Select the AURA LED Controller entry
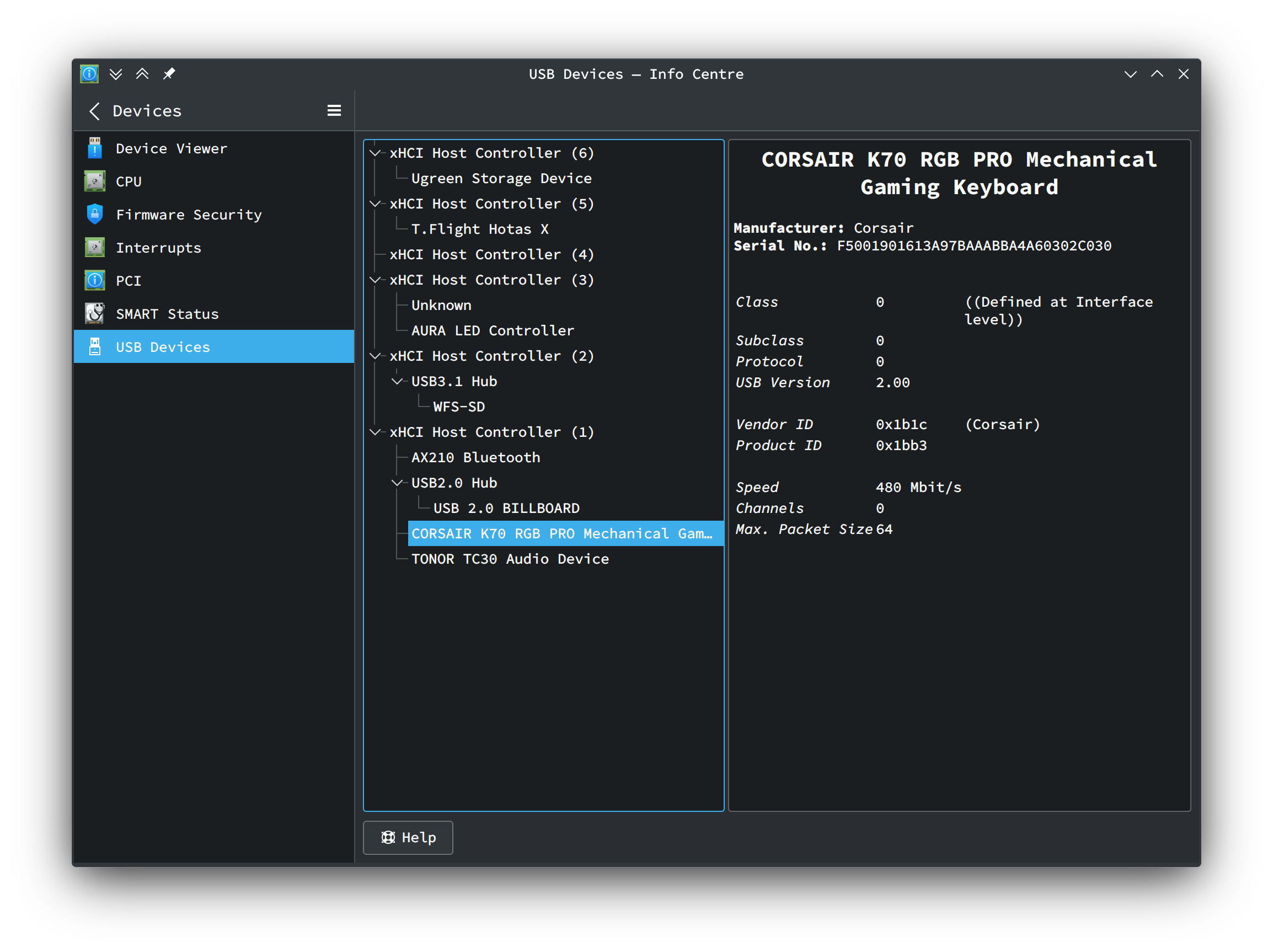 [492, 330]
